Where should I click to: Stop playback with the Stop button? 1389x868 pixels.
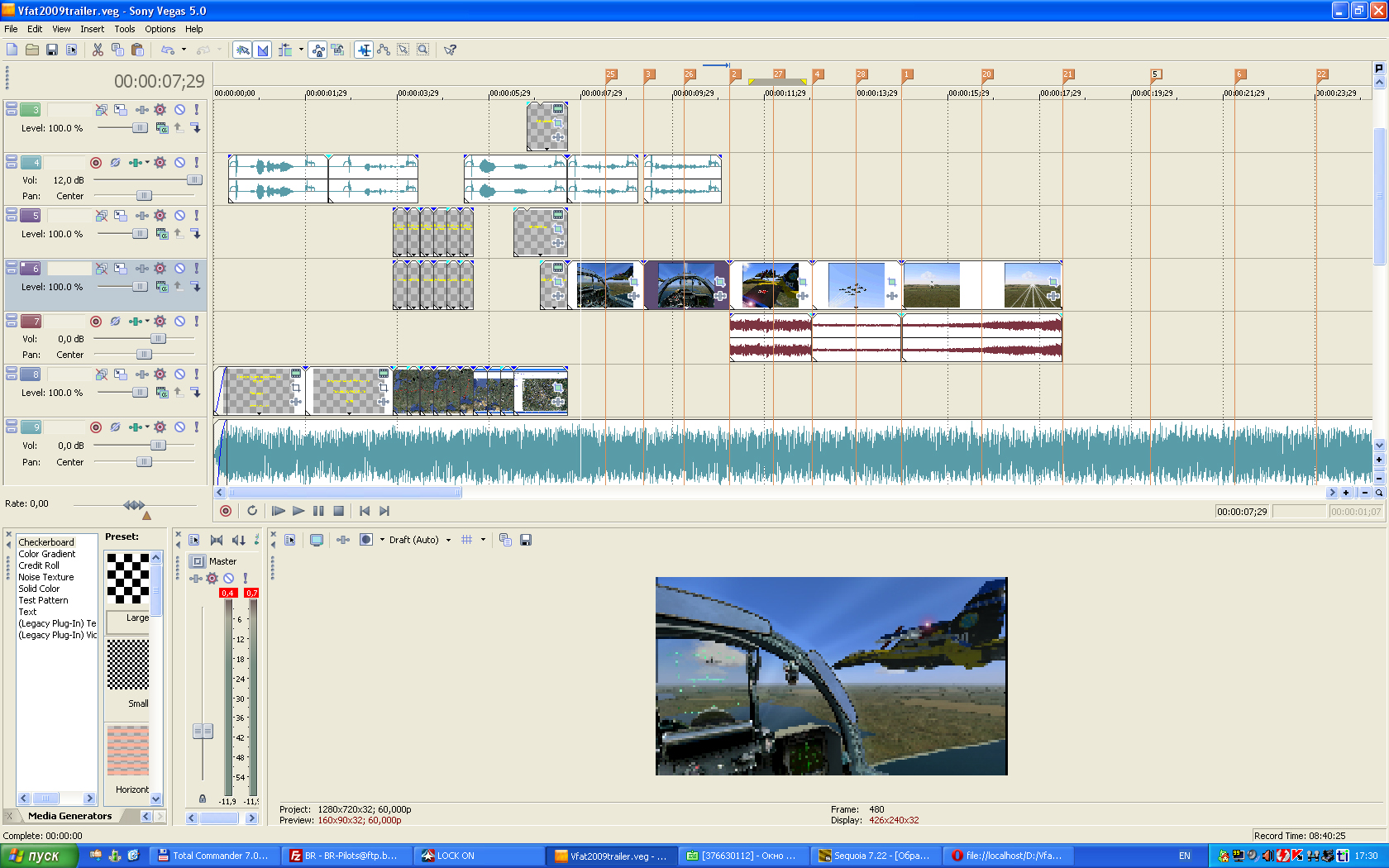[338, 511]
